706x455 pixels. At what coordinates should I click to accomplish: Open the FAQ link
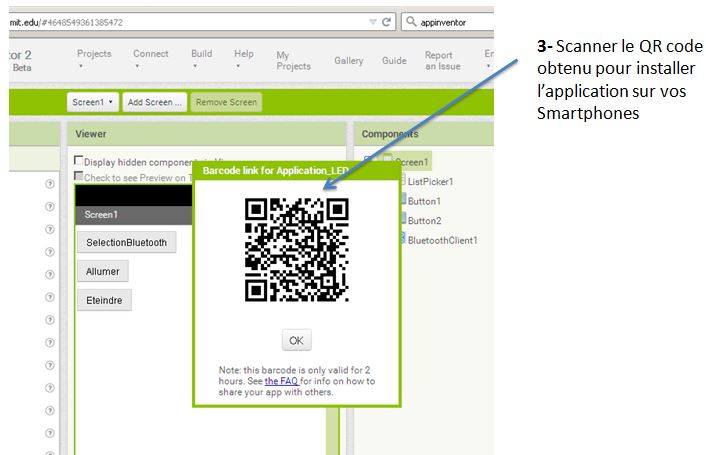point(280,381)
